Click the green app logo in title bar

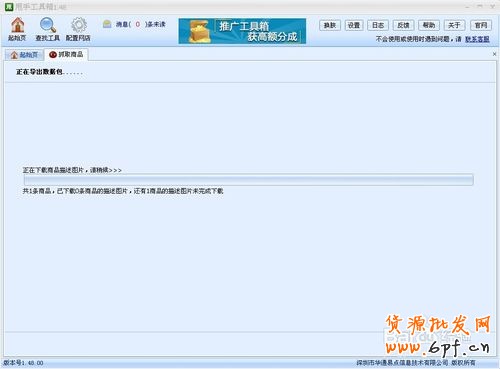(9, 6)
